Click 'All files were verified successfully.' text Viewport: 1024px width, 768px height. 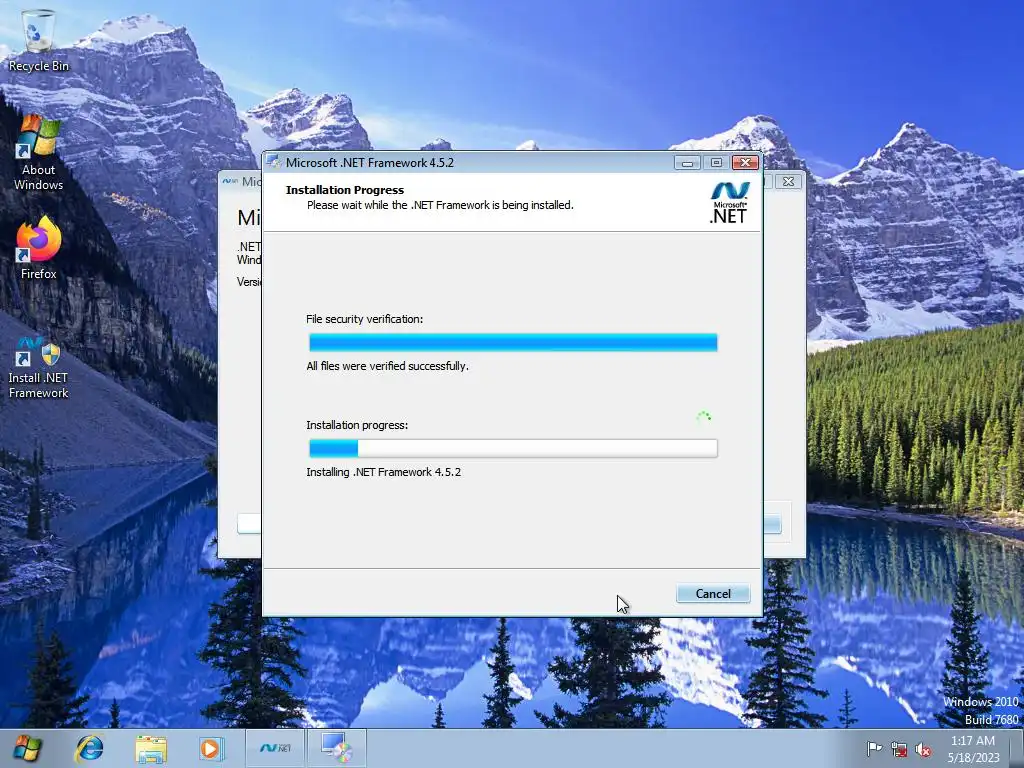(x=387, y=366)
